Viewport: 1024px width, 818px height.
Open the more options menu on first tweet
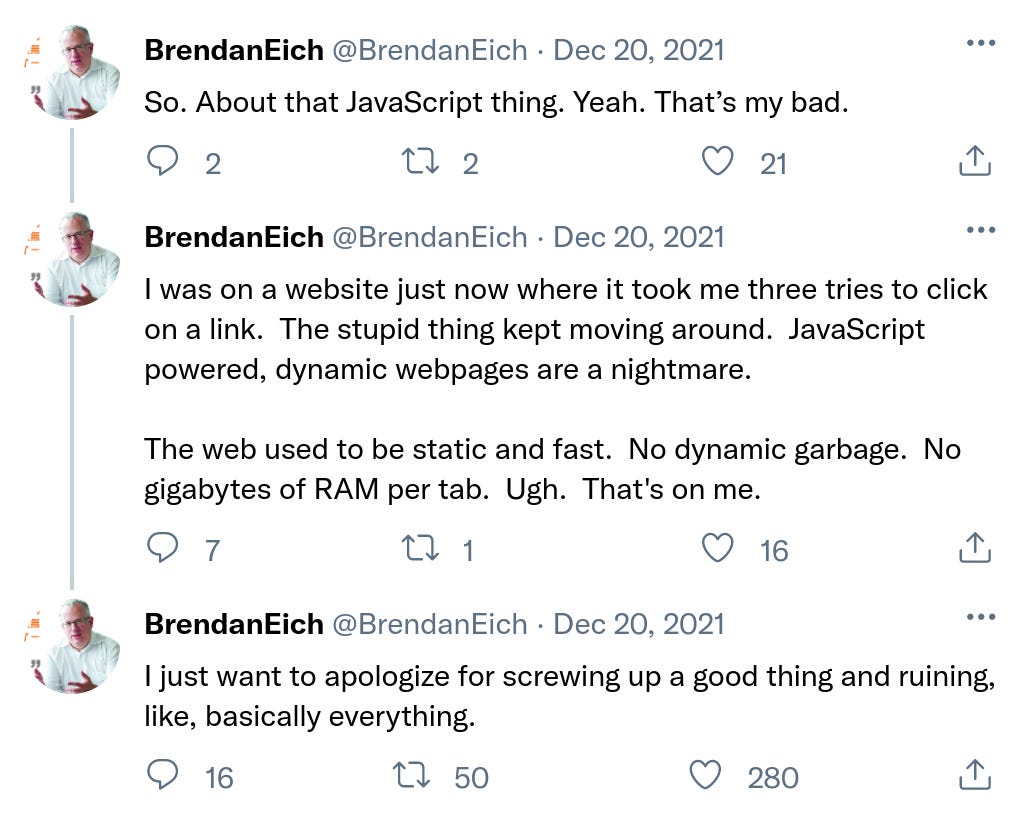coord(981,41)
